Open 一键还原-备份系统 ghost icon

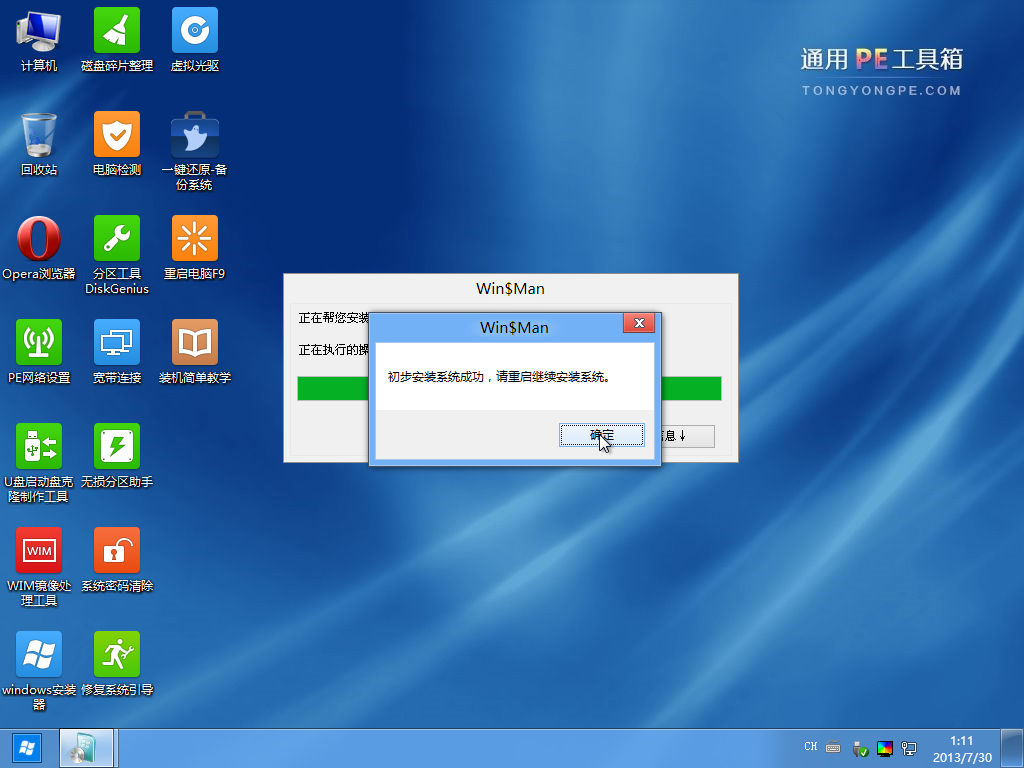[195, 151]
